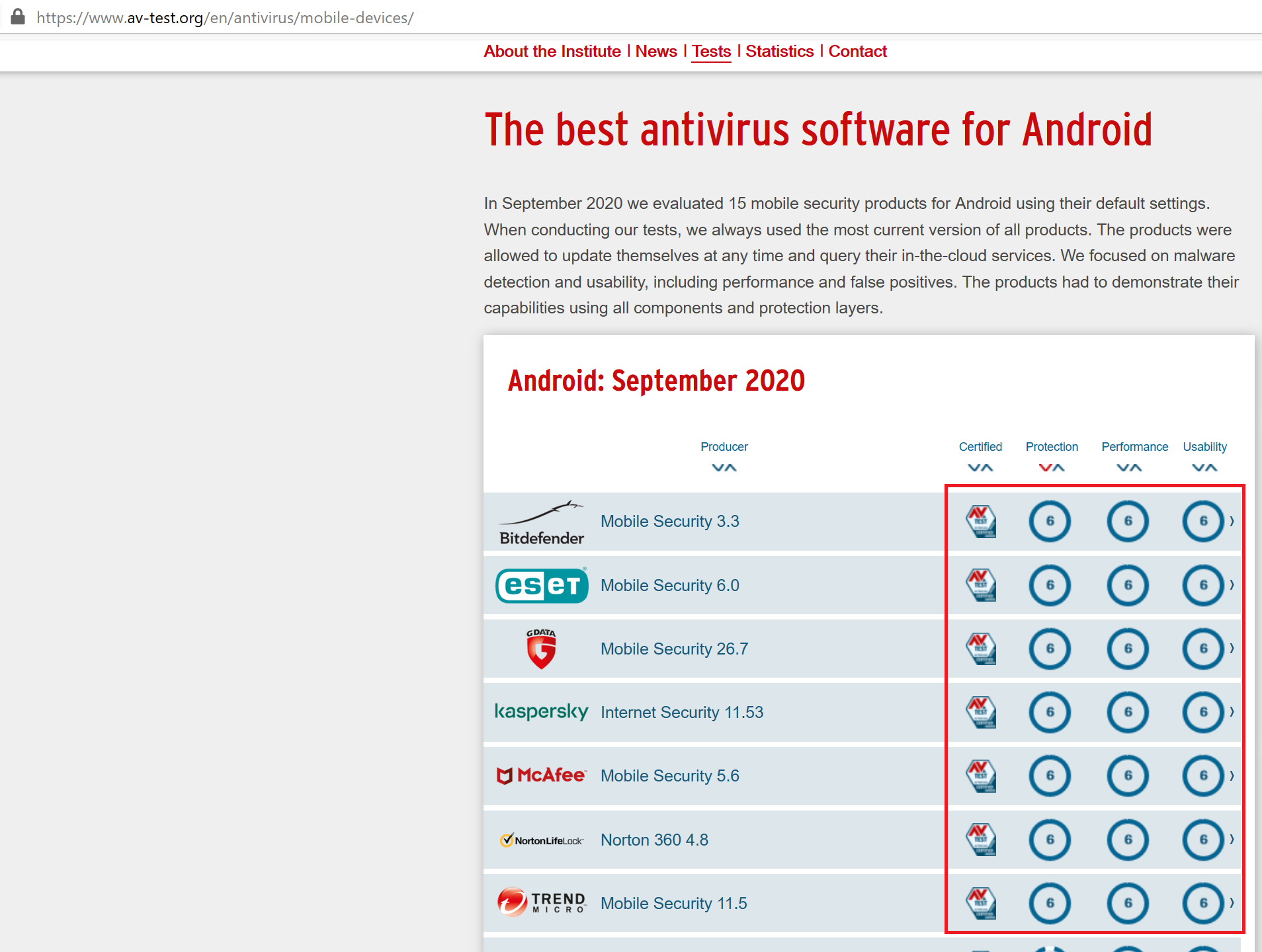1262x952 pixels.
Task: Click G DATA's Protection score circle
Action: (x=1050, y=649)
